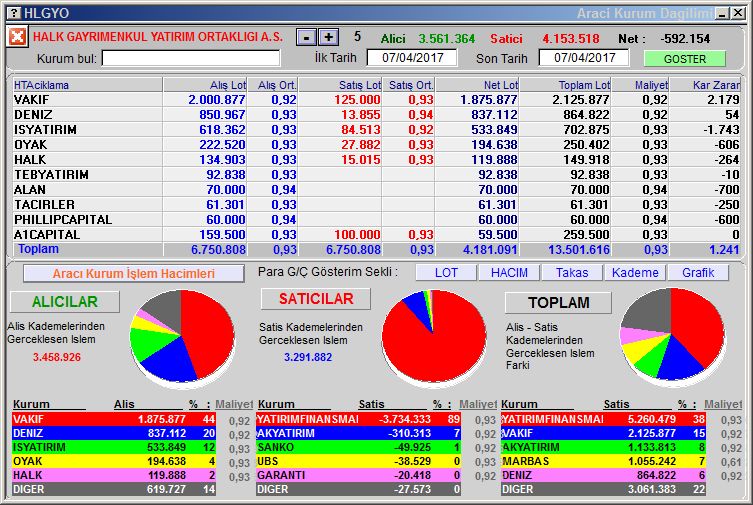Select the HALK row in top table
The image size is (753, 505).
click(376, 159)
